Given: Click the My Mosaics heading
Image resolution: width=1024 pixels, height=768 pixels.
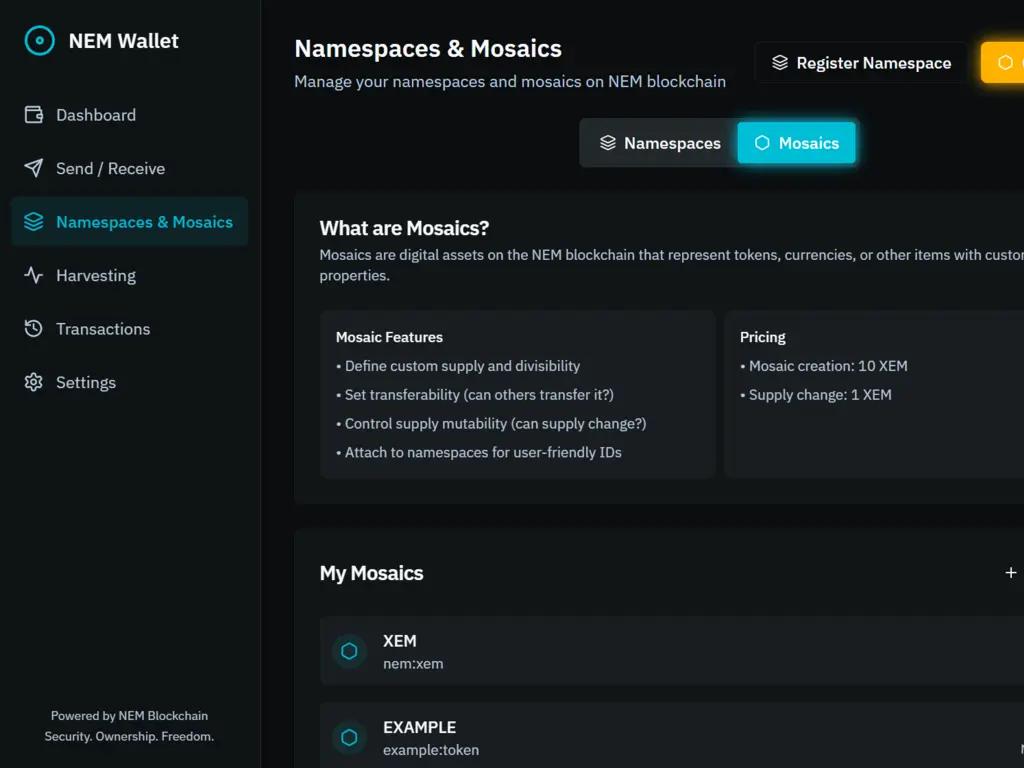Looking at the screenshot, I should pyautogui.click(x=372, y=573).
